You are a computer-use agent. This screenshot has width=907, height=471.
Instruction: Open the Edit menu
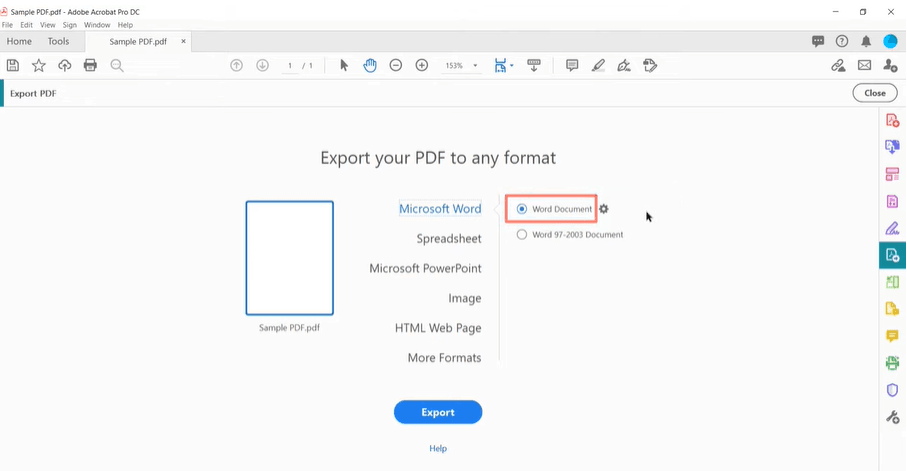[27, 25]
